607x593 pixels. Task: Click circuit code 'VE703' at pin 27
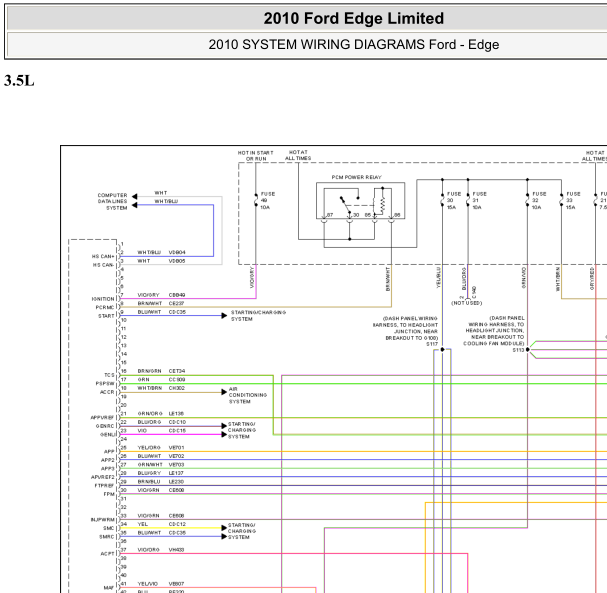click(177, 464)
